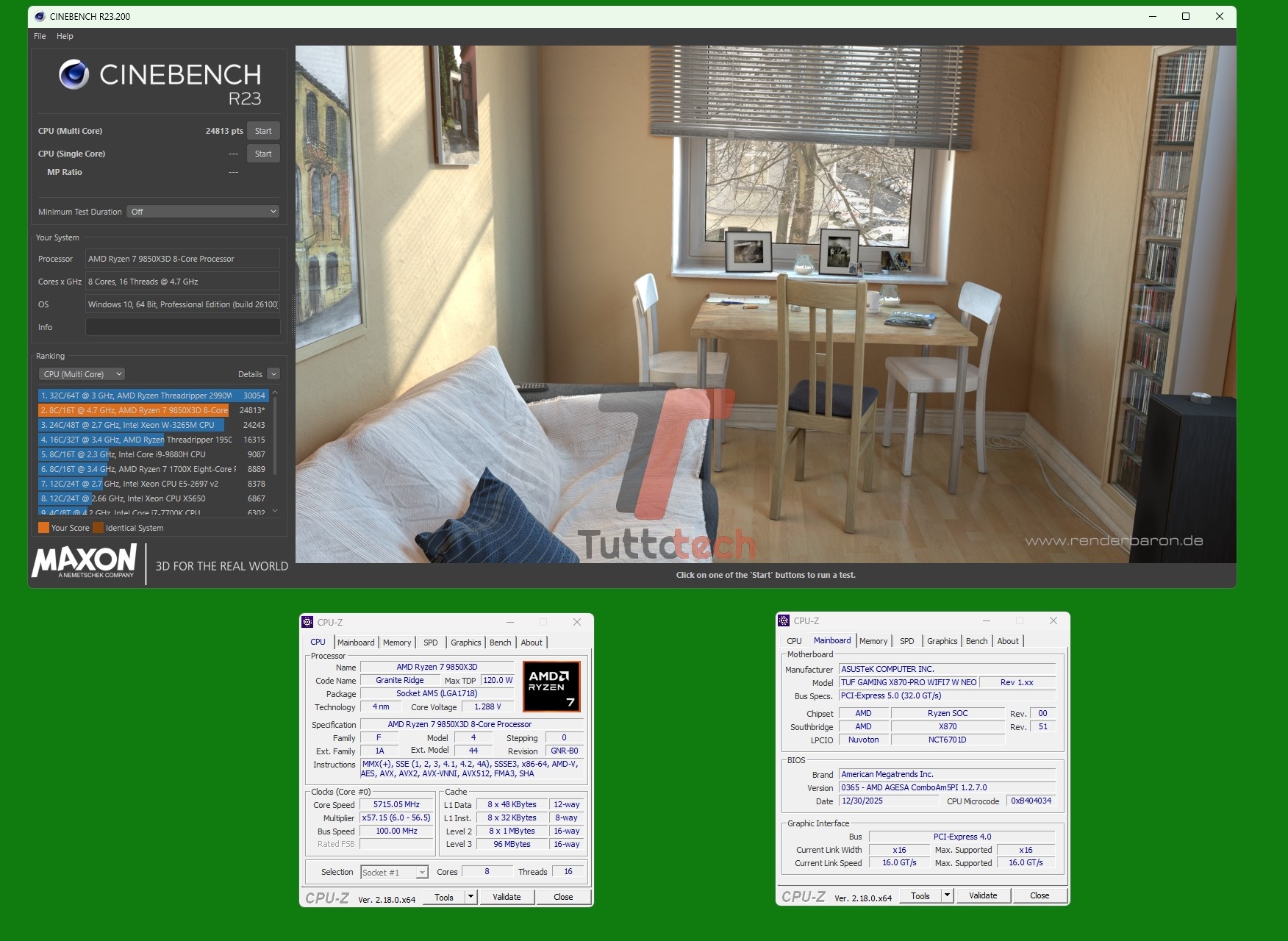Toggle the Your Score legend item
The image size is (1288, 941).
coord(65,527)
